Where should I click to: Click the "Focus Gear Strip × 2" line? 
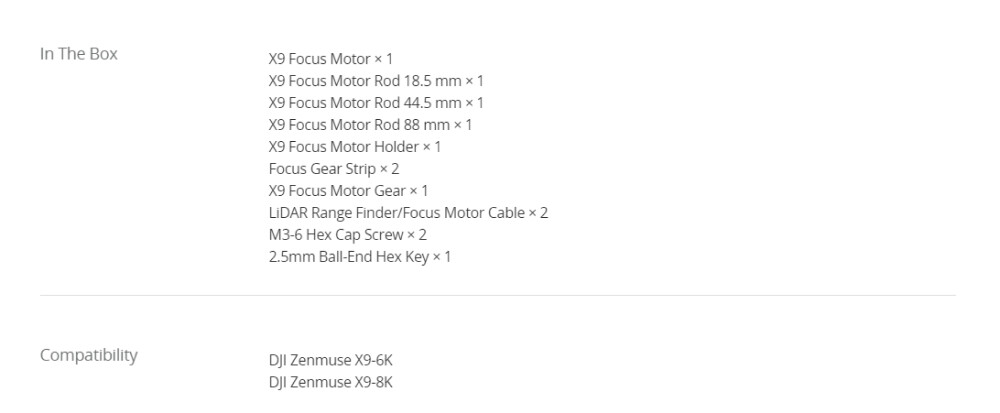pos(334,168)
